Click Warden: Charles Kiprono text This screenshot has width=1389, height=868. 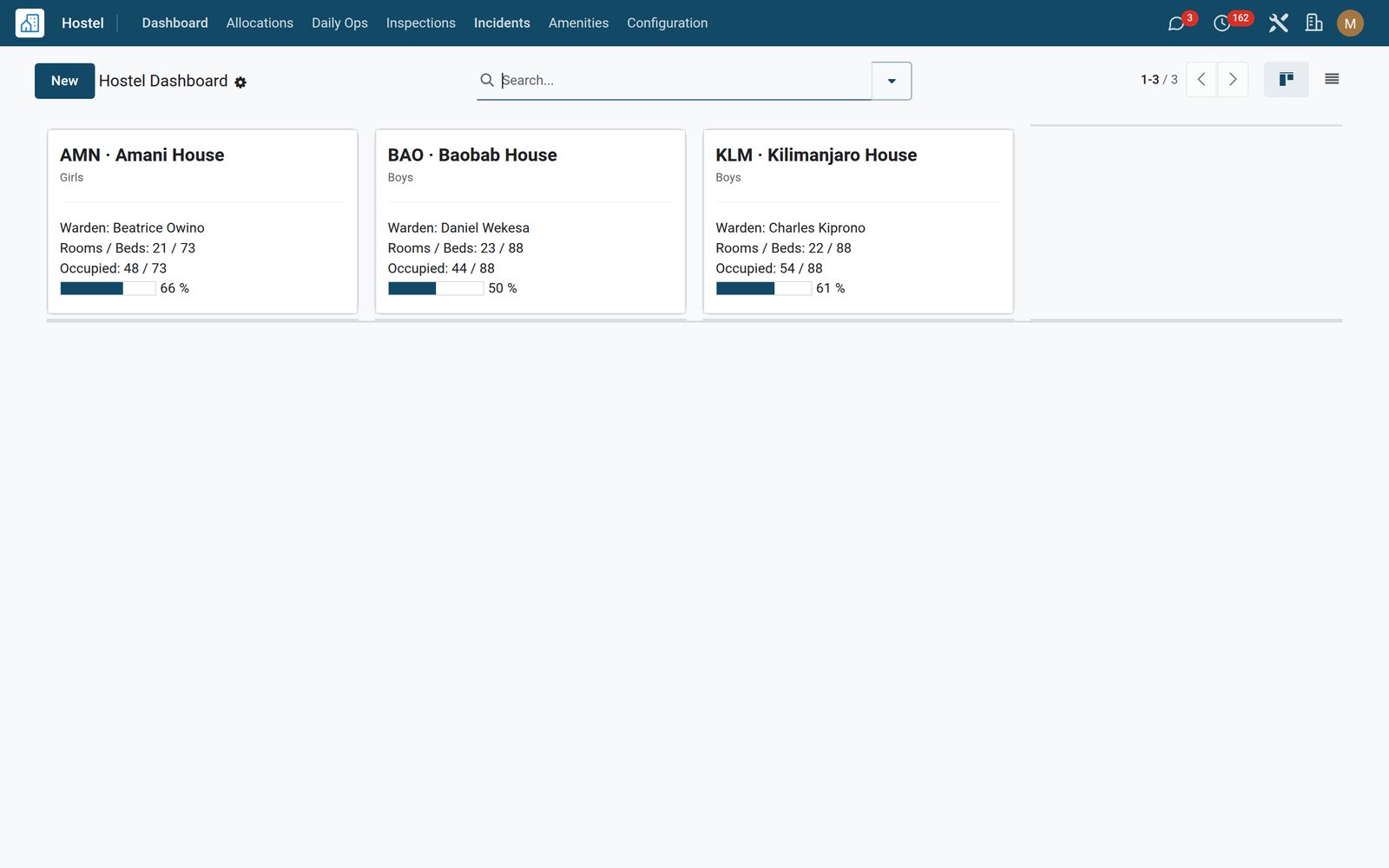[790, 228]
